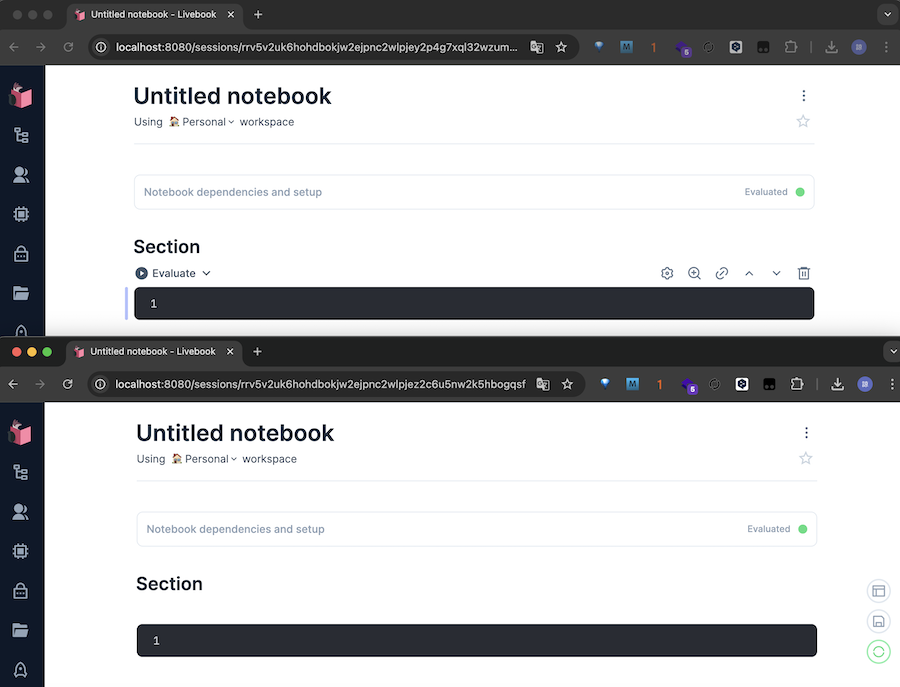Click Evaluate button in top window

tap(166, 273)
